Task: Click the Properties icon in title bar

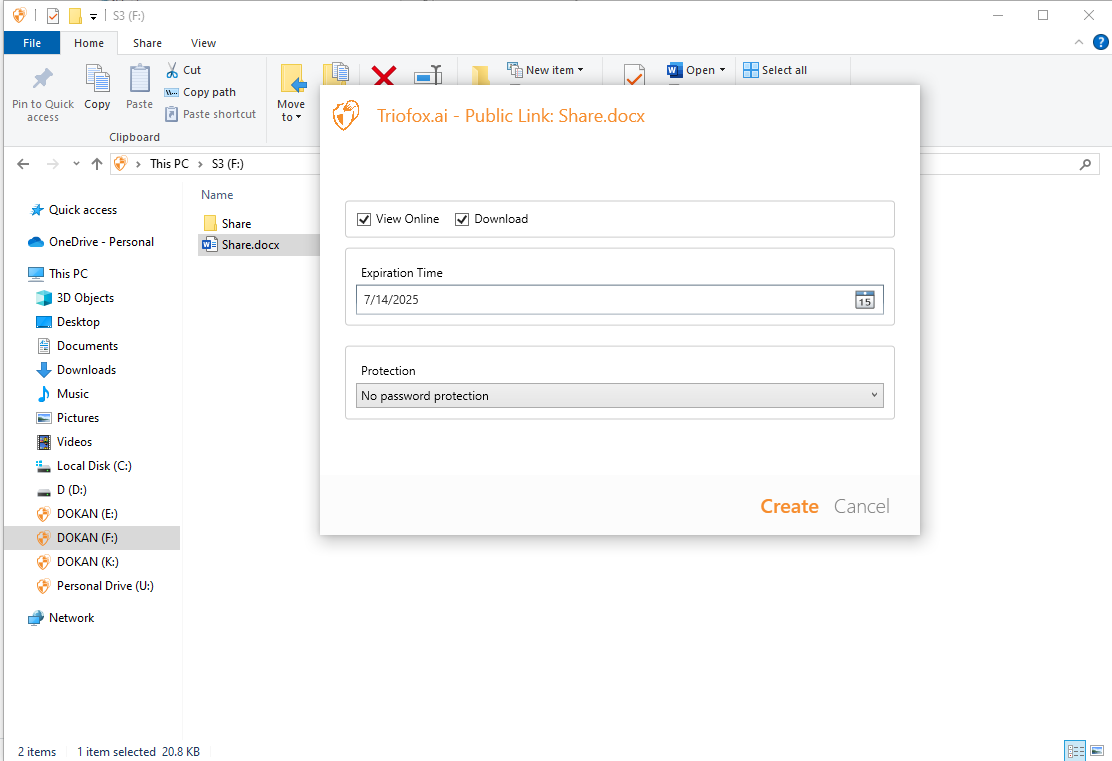Action: pyautogui.click(x=53, y=16)
